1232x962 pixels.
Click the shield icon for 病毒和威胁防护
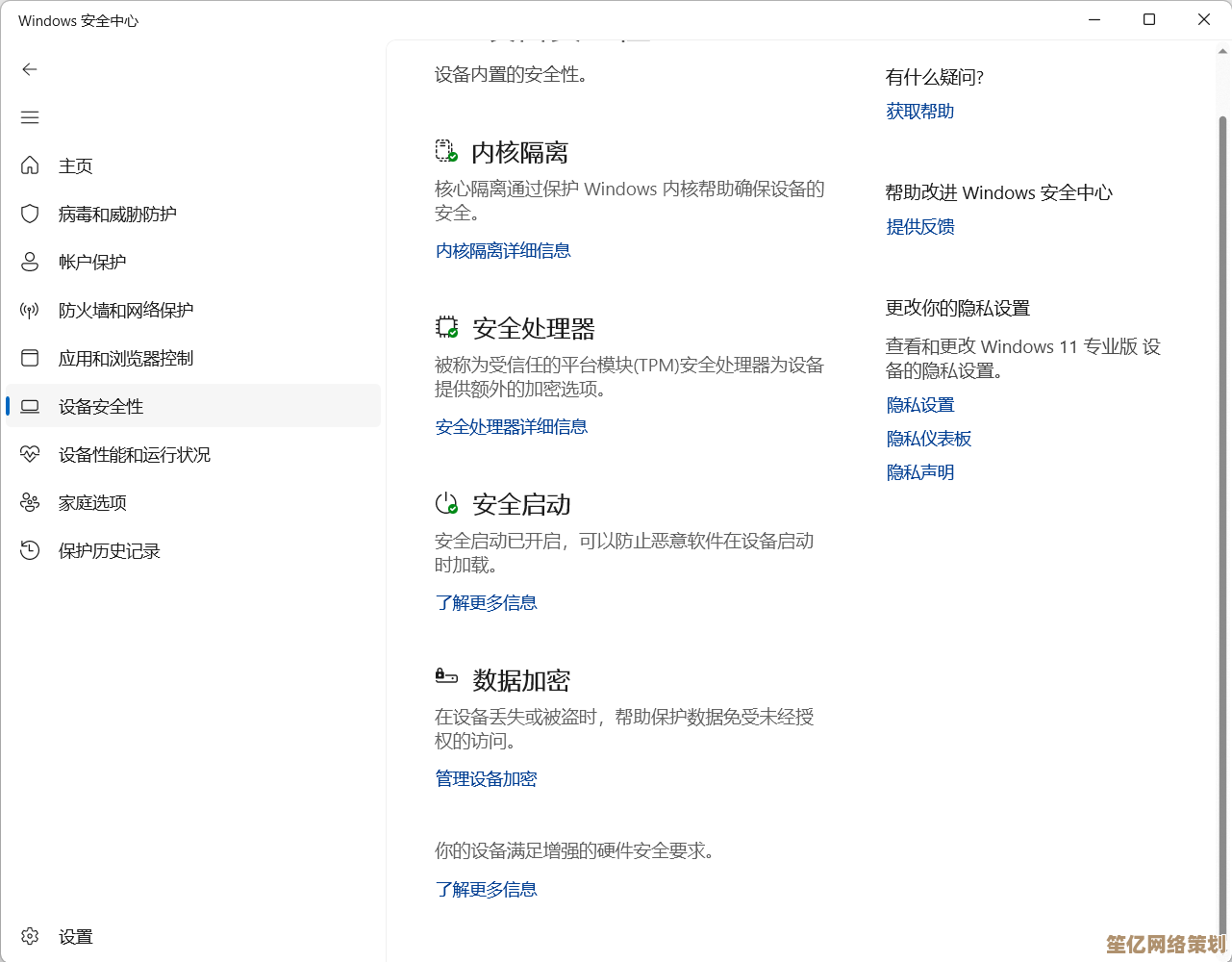30,214
